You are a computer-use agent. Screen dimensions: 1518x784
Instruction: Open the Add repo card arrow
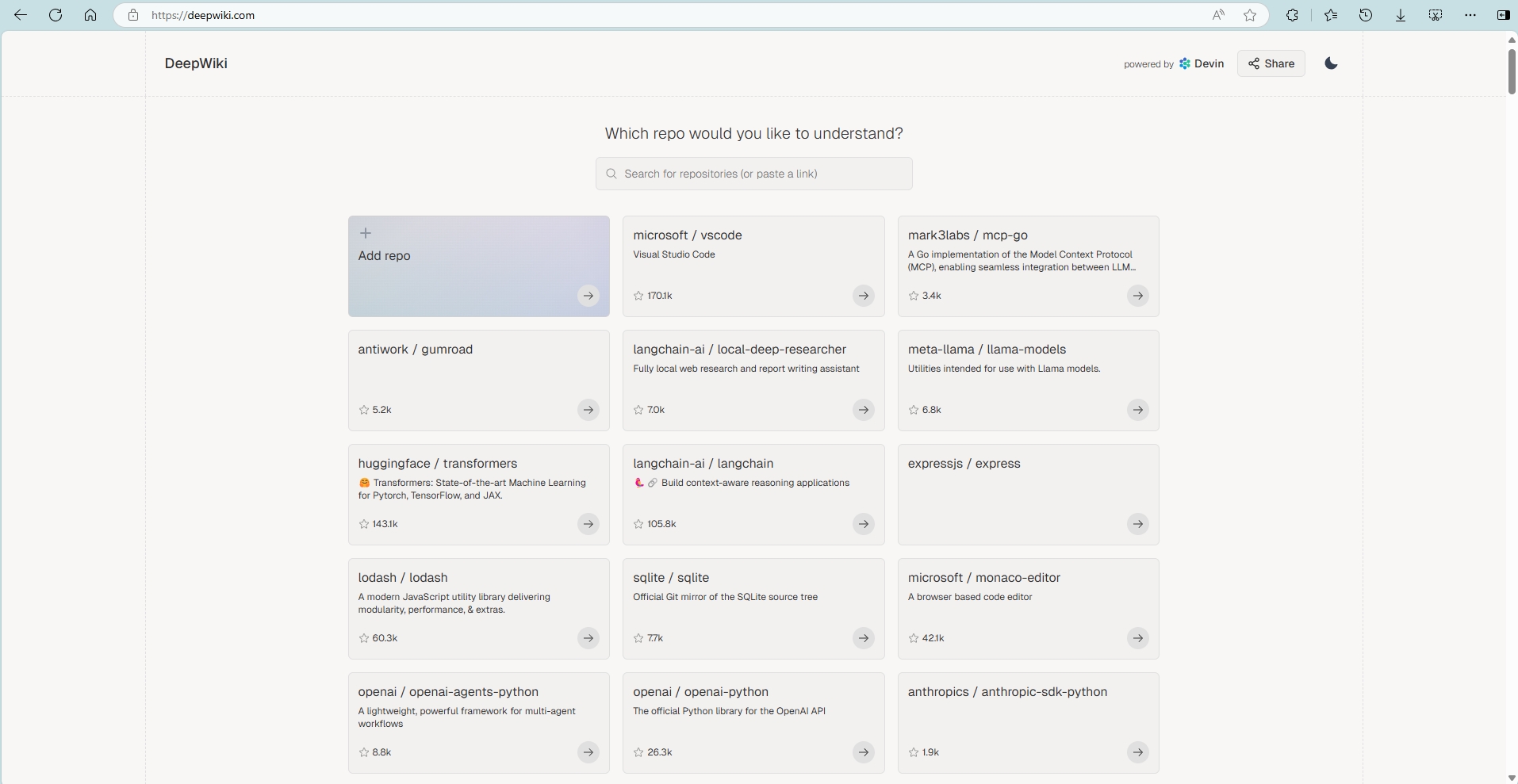tap(588, 296)
